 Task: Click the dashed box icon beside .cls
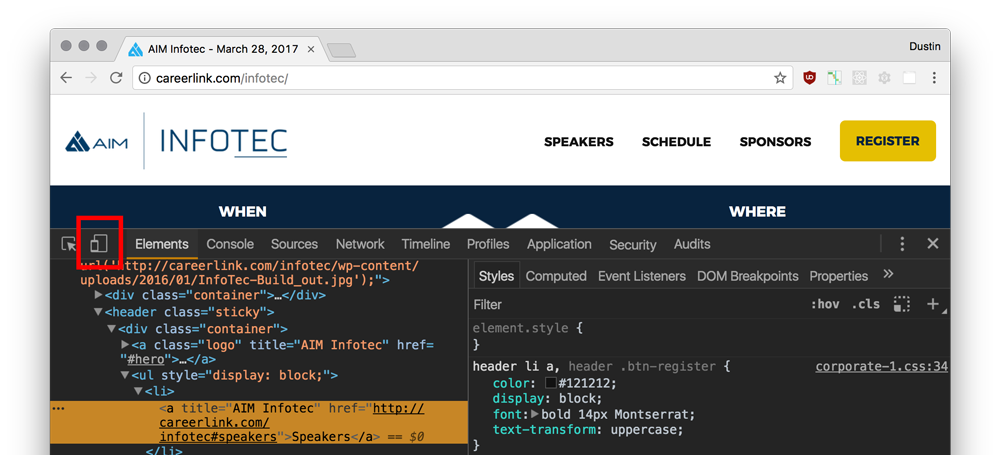pyautogui.click(x=901, y=304)
